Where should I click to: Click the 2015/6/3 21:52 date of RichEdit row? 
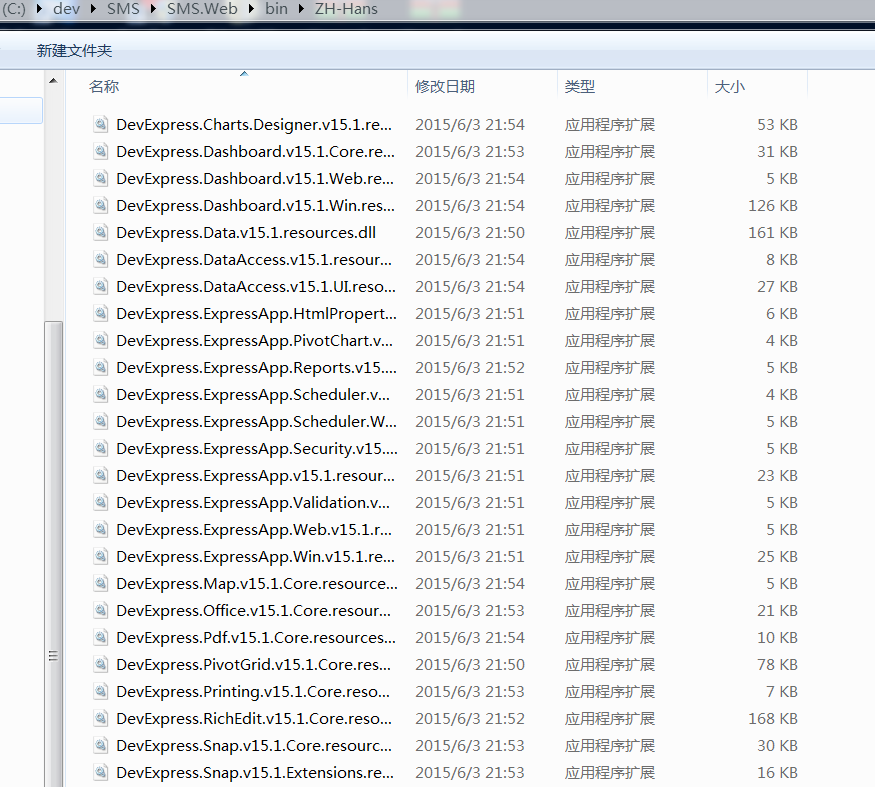click(x=470, y=718)
